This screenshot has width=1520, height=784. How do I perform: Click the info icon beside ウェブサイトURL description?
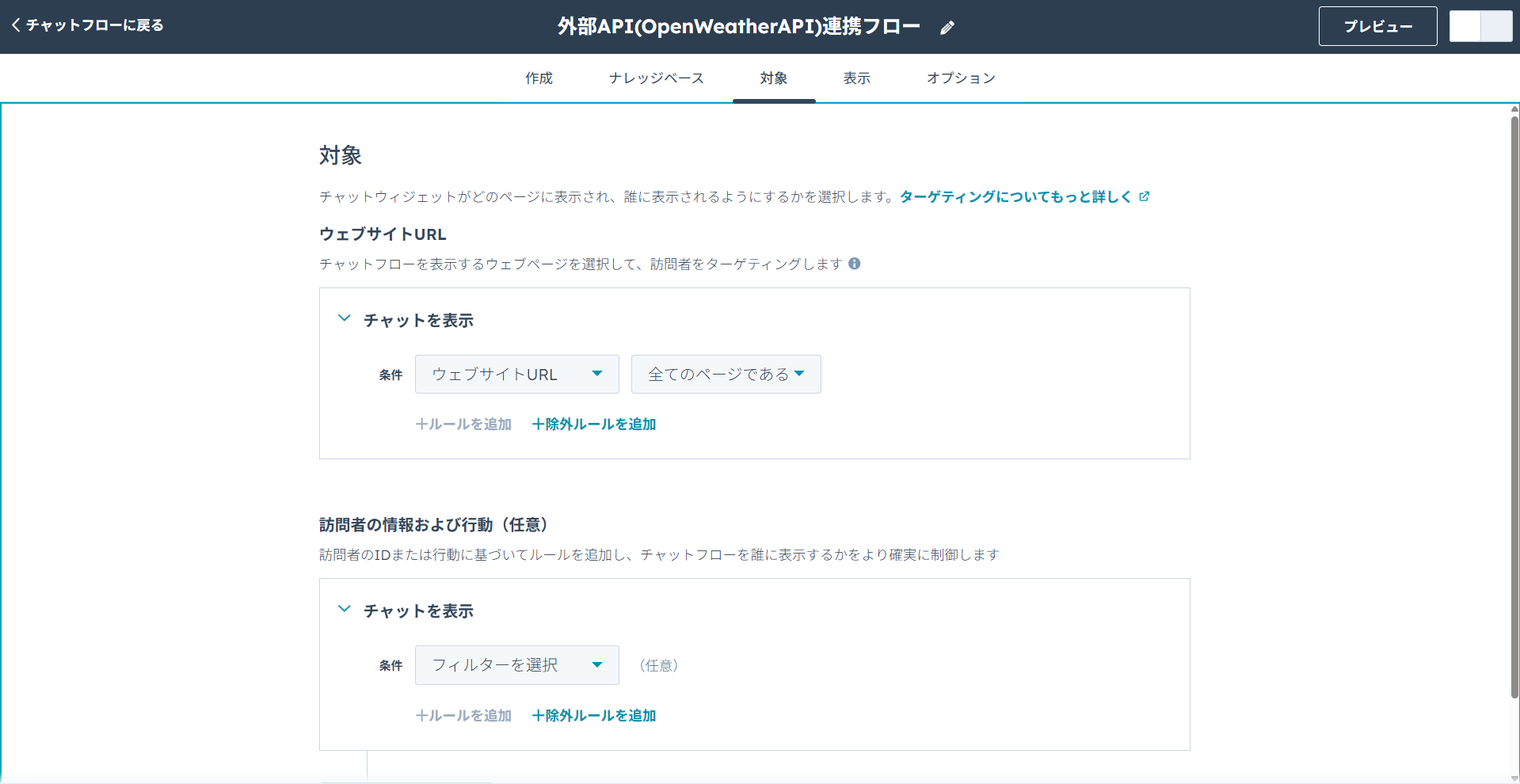[855, 264]
